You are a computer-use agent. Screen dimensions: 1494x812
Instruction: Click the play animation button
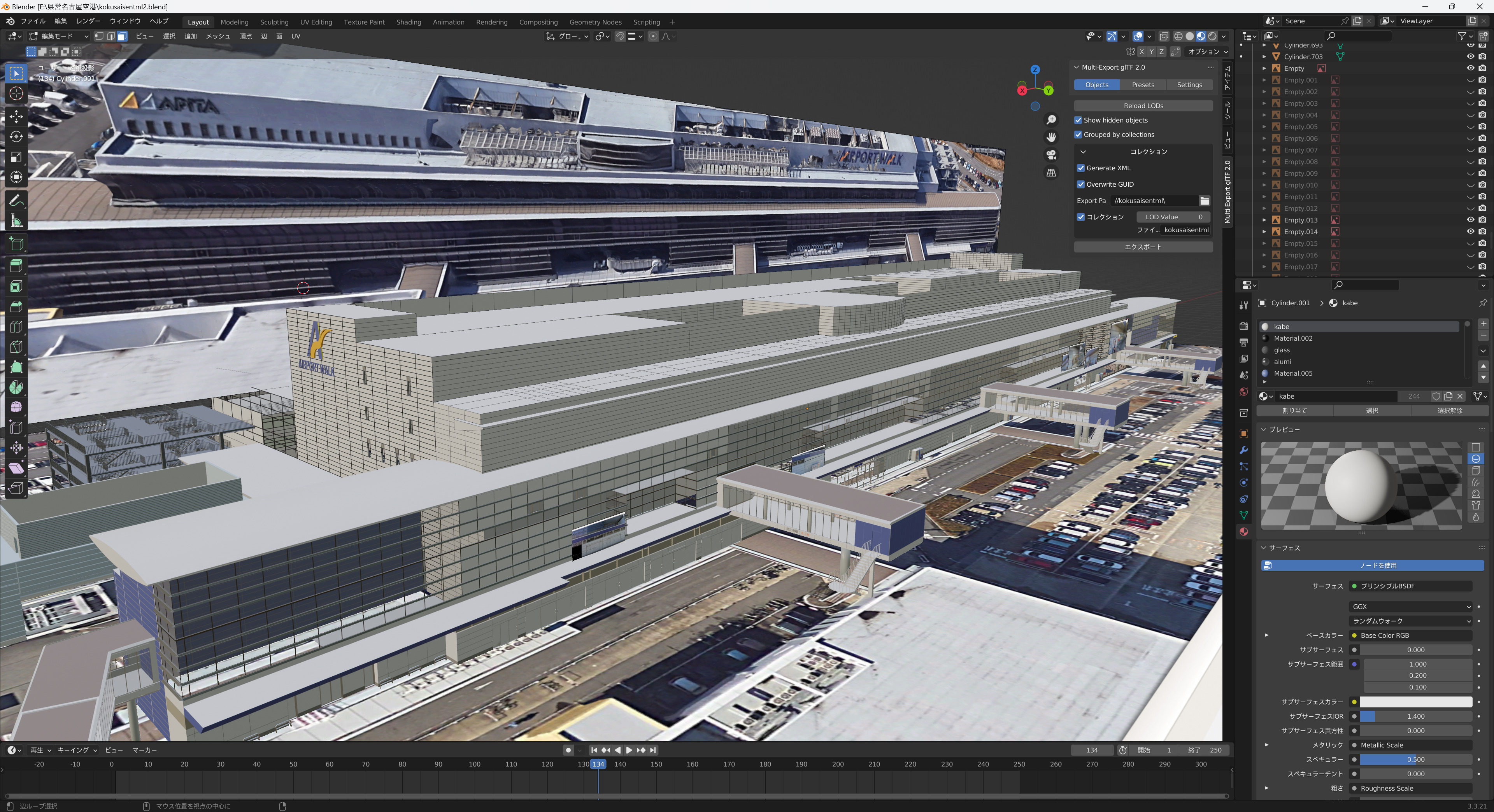[x=629, y=750]
